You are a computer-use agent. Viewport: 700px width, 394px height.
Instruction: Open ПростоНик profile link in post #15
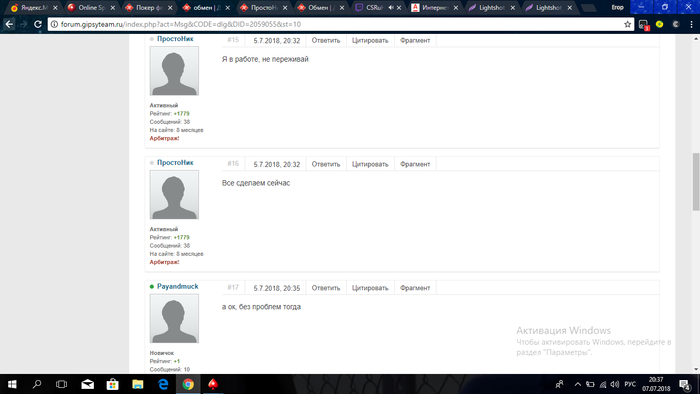[x=175, y=39]
